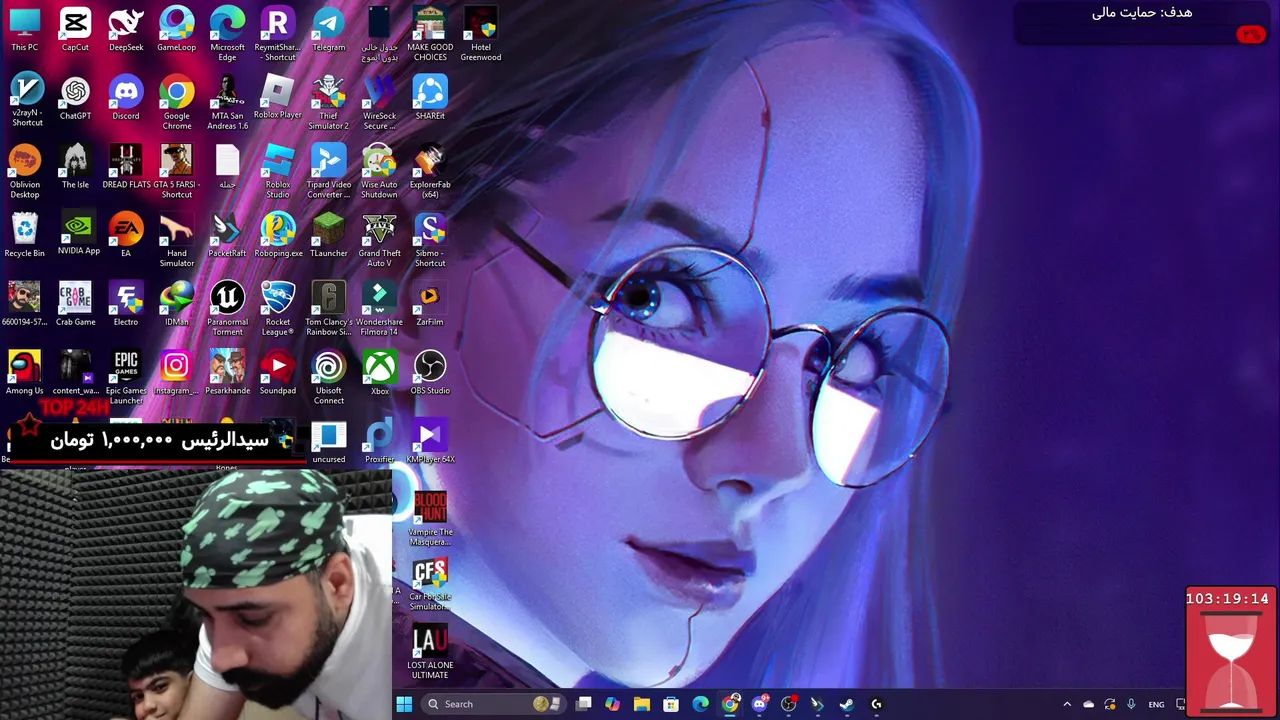
Task: Select the IDMan download manager icon
Action: (177, 304)
